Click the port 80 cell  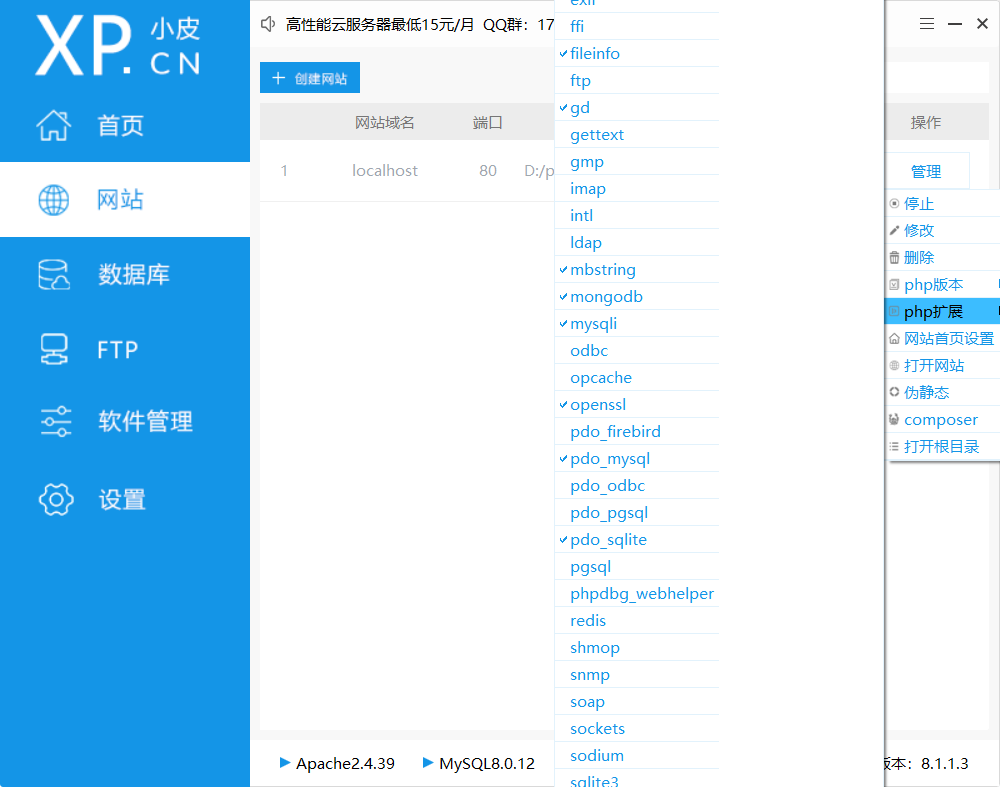488,170
